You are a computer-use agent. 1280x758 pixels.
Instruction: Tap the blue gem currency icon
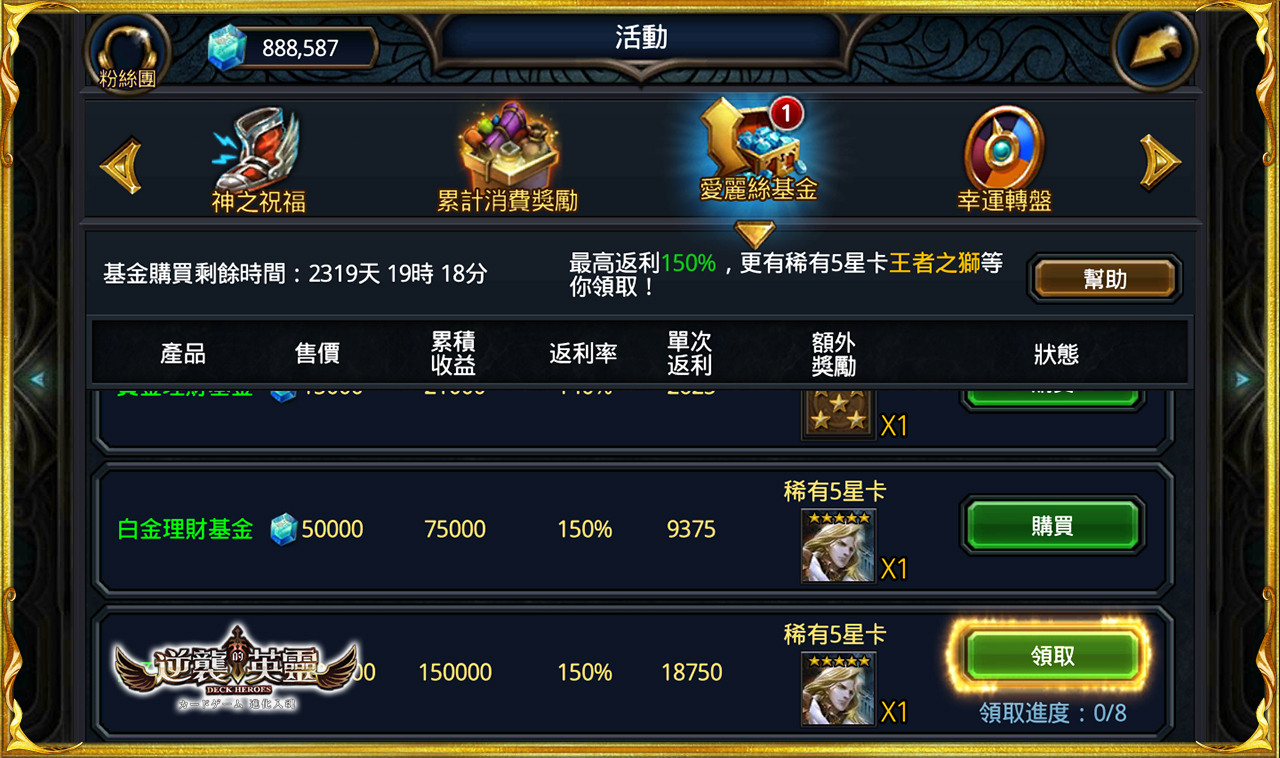point(226,47)
